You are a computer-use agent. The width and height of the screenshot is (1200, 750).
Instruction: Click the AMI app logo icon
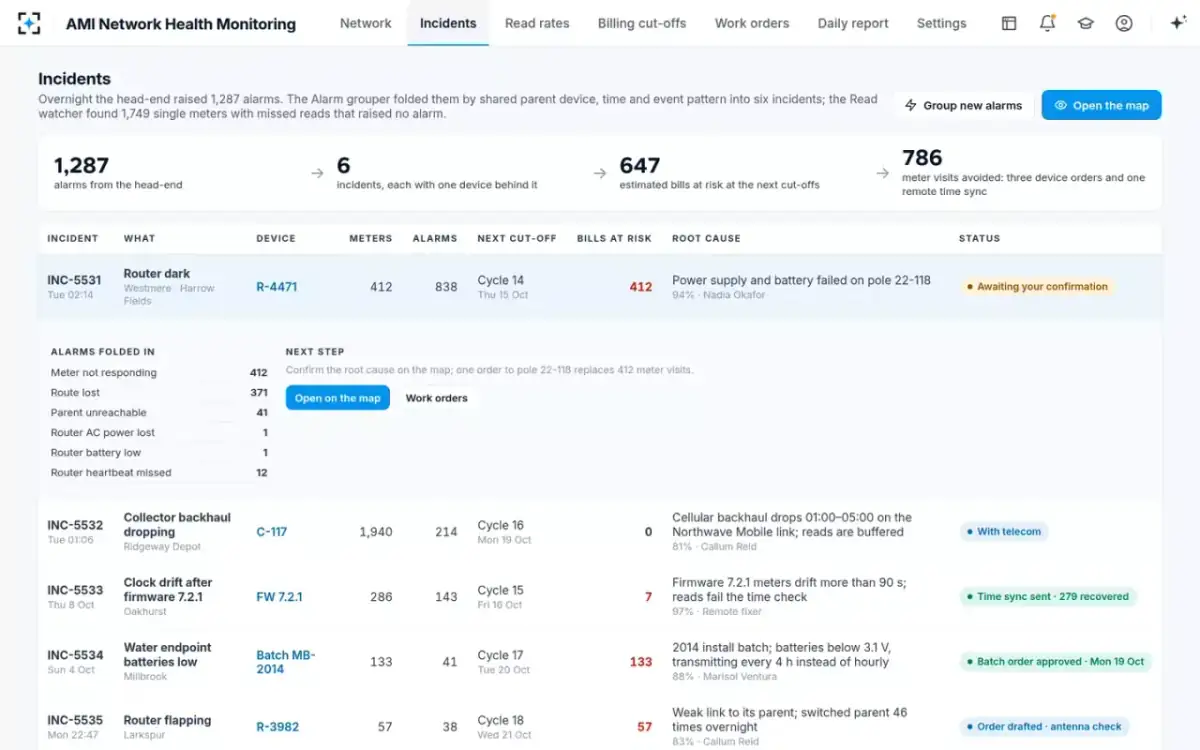(29, 23)
